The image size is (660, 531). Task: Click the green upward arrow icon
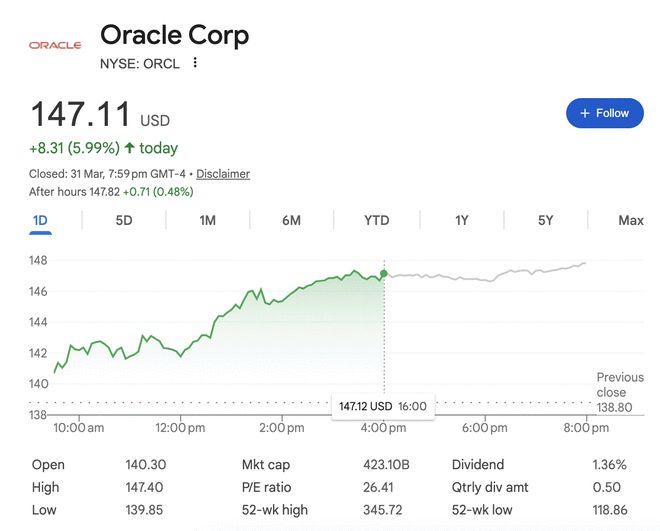point(129,148)
